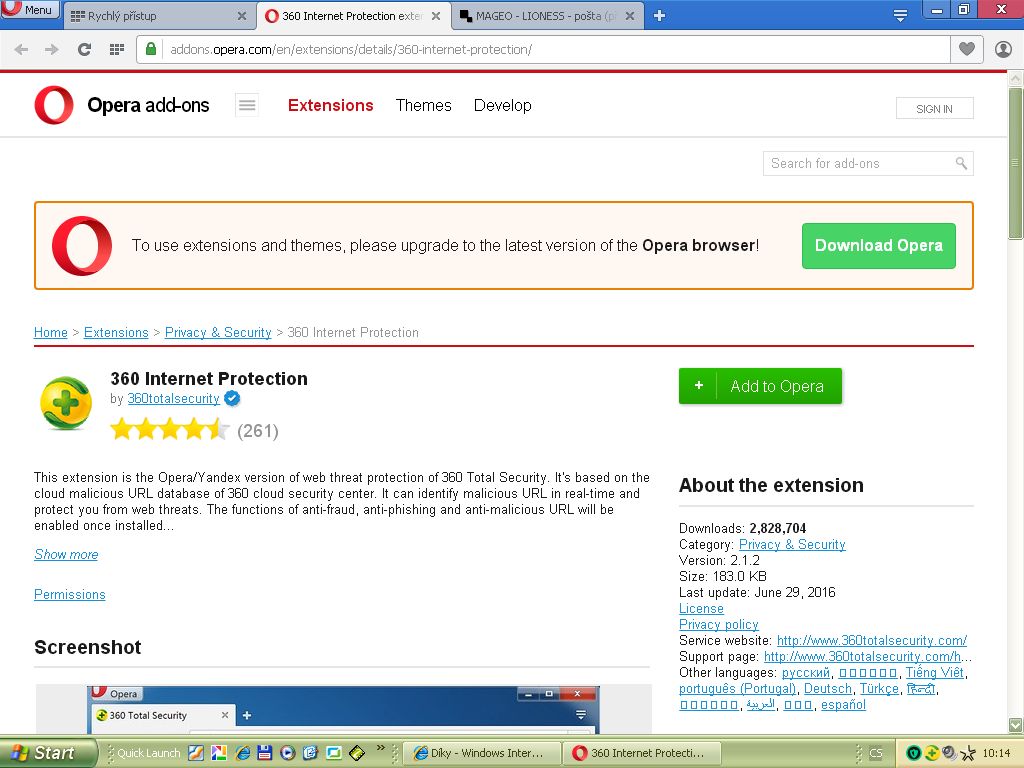Screen dimensions: 1024x768
Task: Launch Internet Explorer from Quick Launch
Action: [242, 753]
